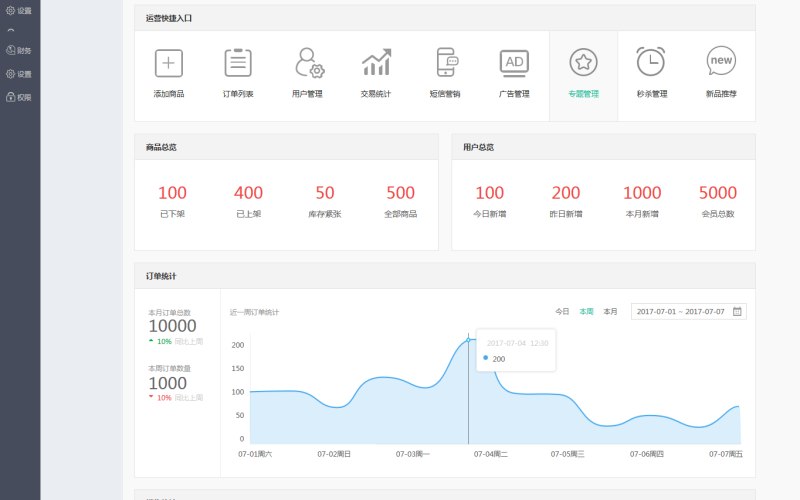Open the 订单列表 order list shortcut
The image size is (800, 500).
(238, 73)
